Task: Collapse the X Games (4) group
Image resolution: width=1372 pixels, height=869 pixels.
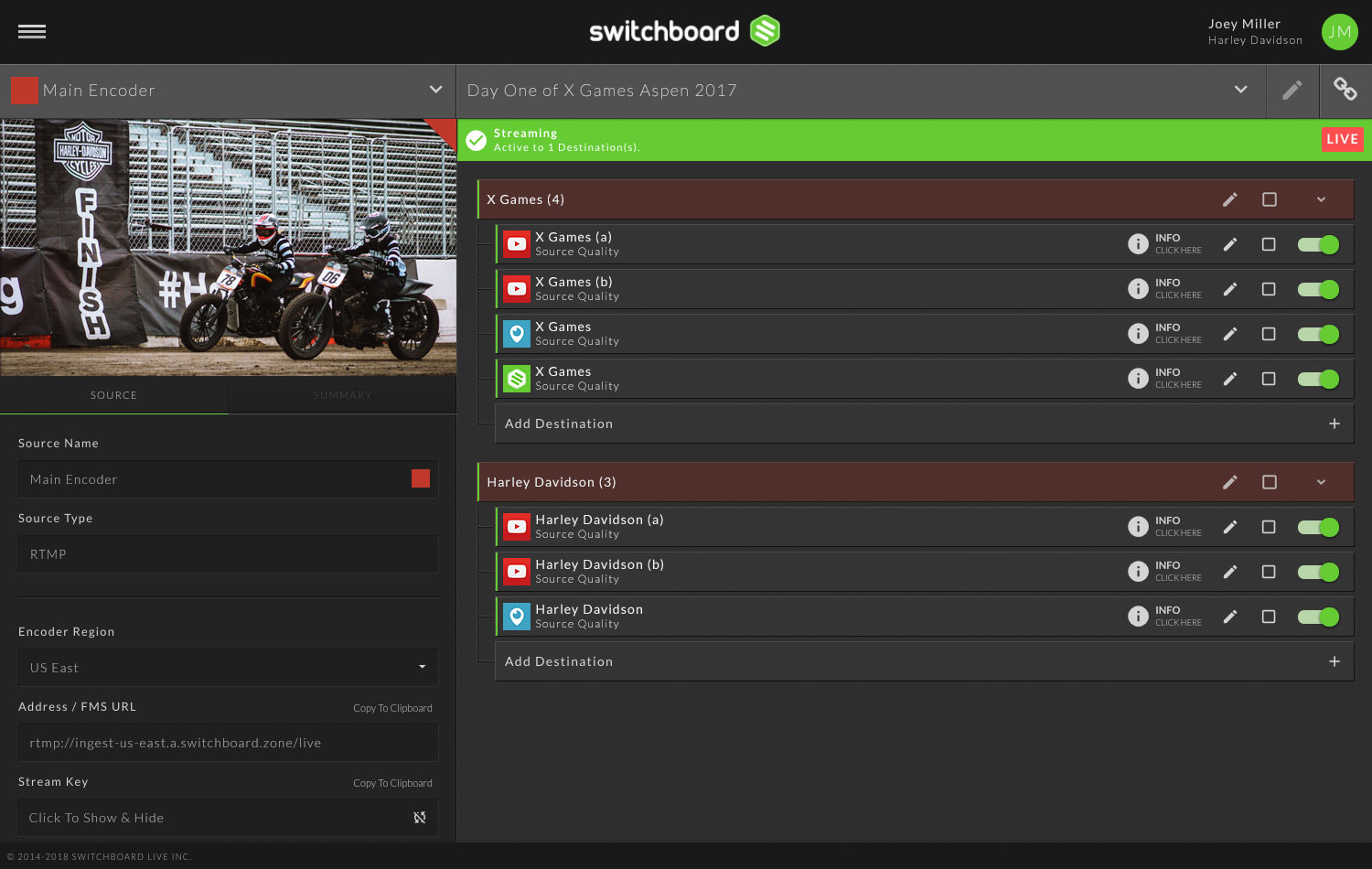Action: pos(1321,199)
